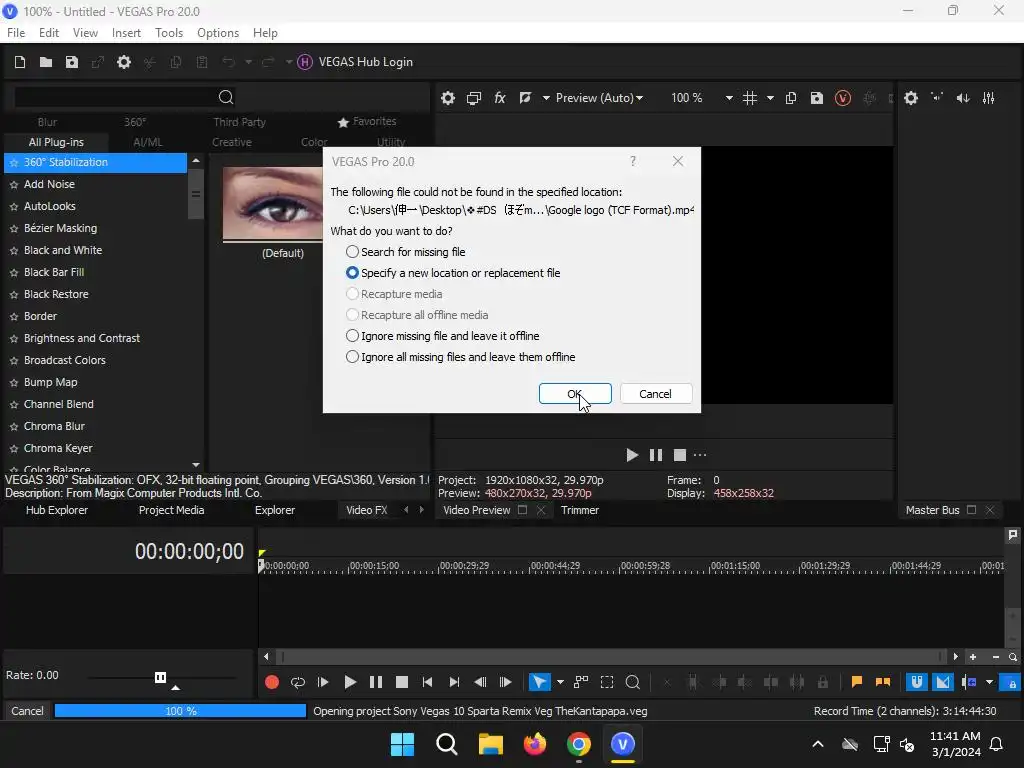This screenshot has width=1024, height=768.
Task: Click the Record button in transport bar
Action: point(272,682)
